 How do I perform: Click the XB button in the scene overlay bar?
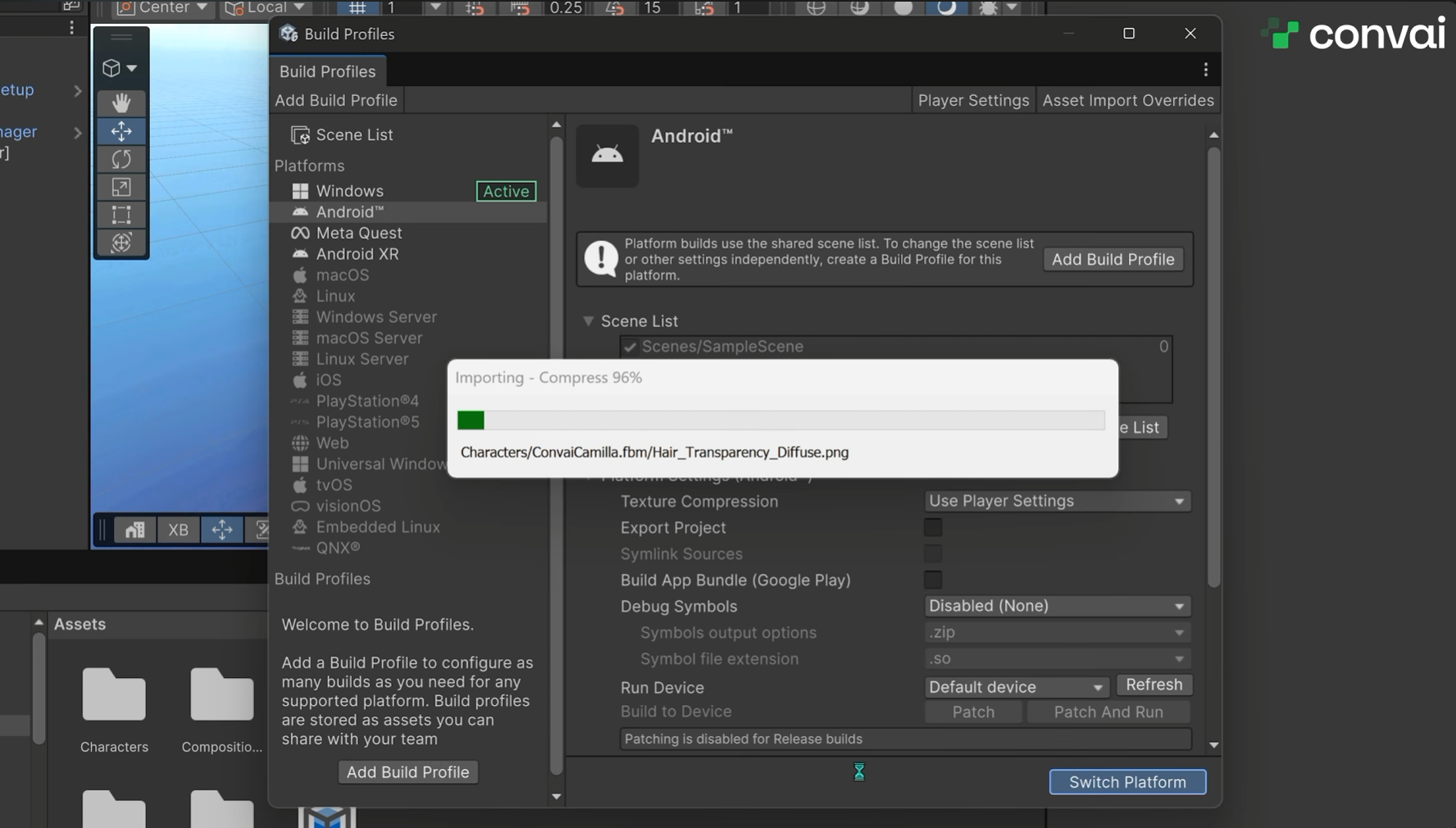(178, 530)
